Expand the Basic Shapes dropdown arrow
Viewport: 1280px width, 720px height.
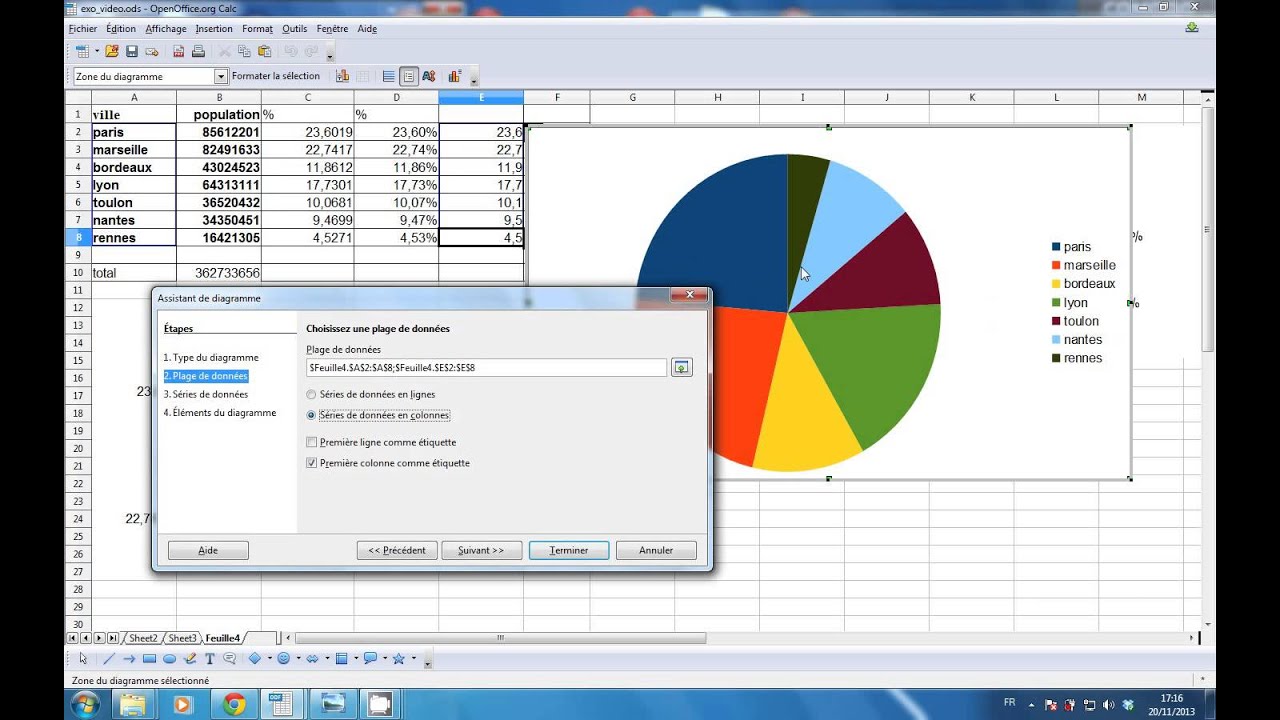click(269, 658)
